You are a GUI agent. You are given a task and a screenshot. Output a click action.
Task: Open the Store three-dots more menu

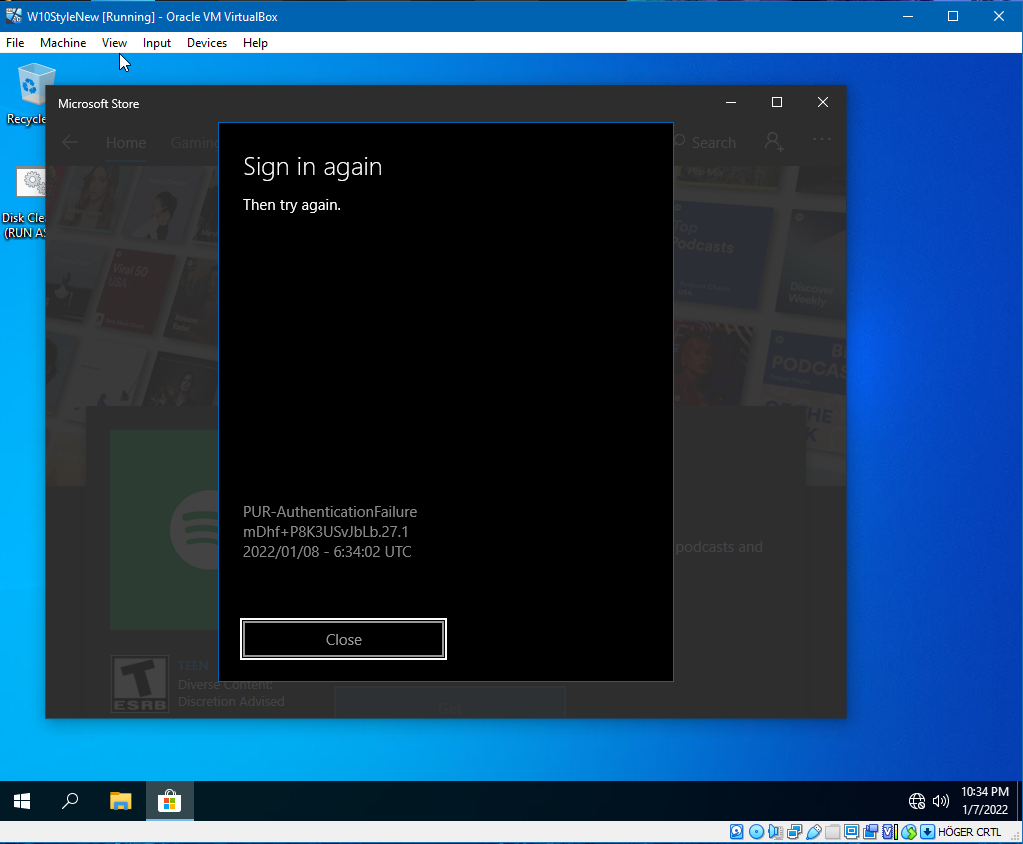point(821,139)
